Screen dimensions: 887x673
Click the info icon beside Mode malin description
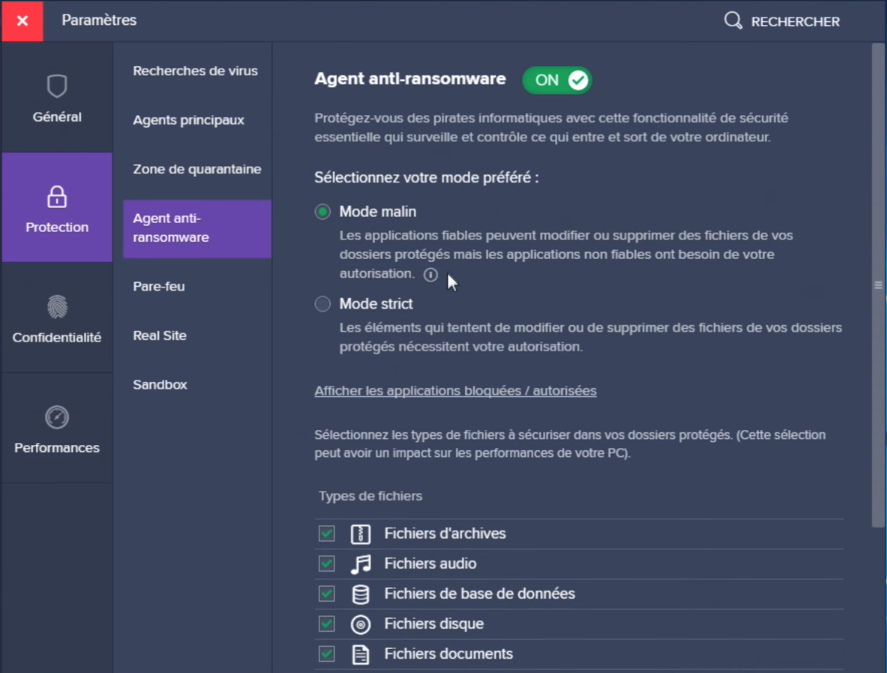click(430, 274)
